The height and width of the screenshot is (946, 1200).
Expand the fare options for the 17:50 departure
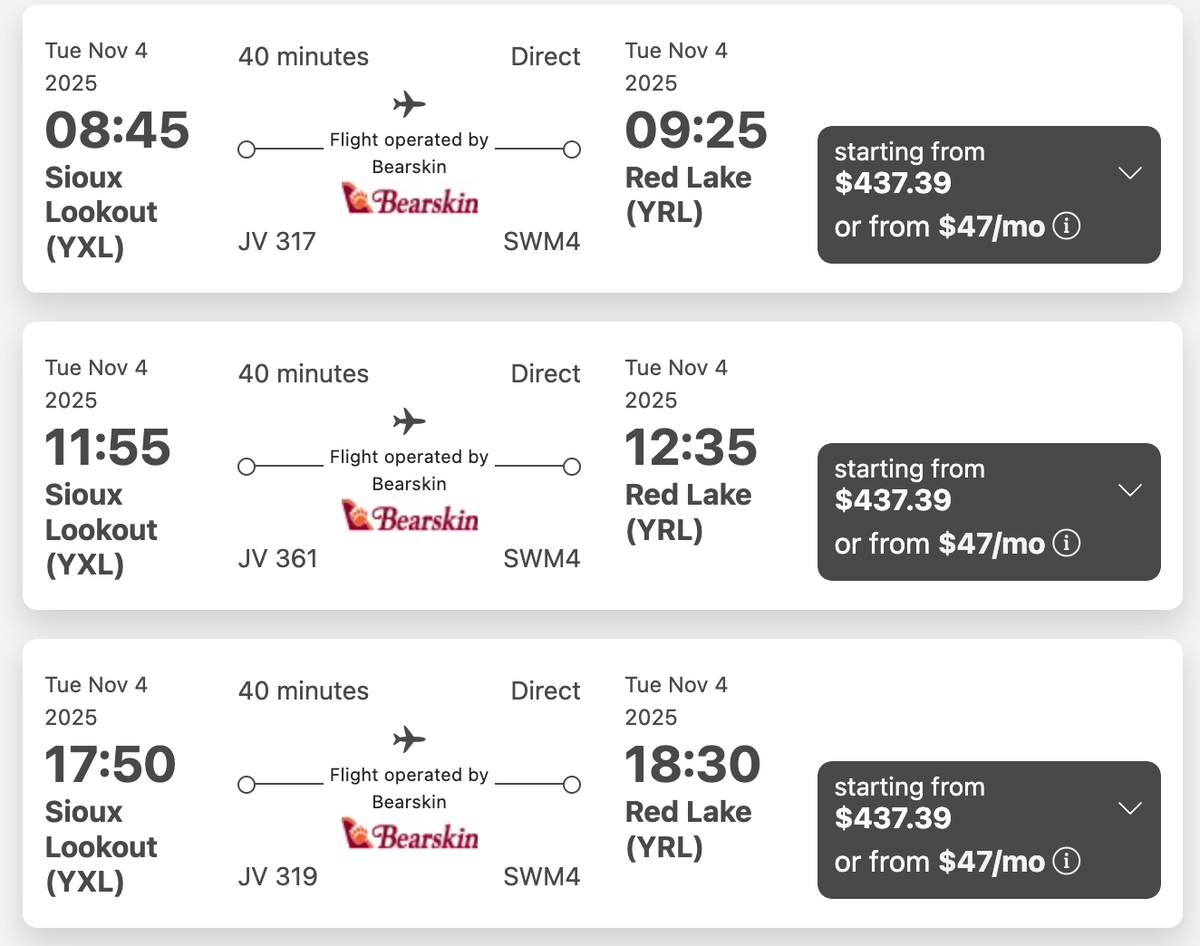1129,808
